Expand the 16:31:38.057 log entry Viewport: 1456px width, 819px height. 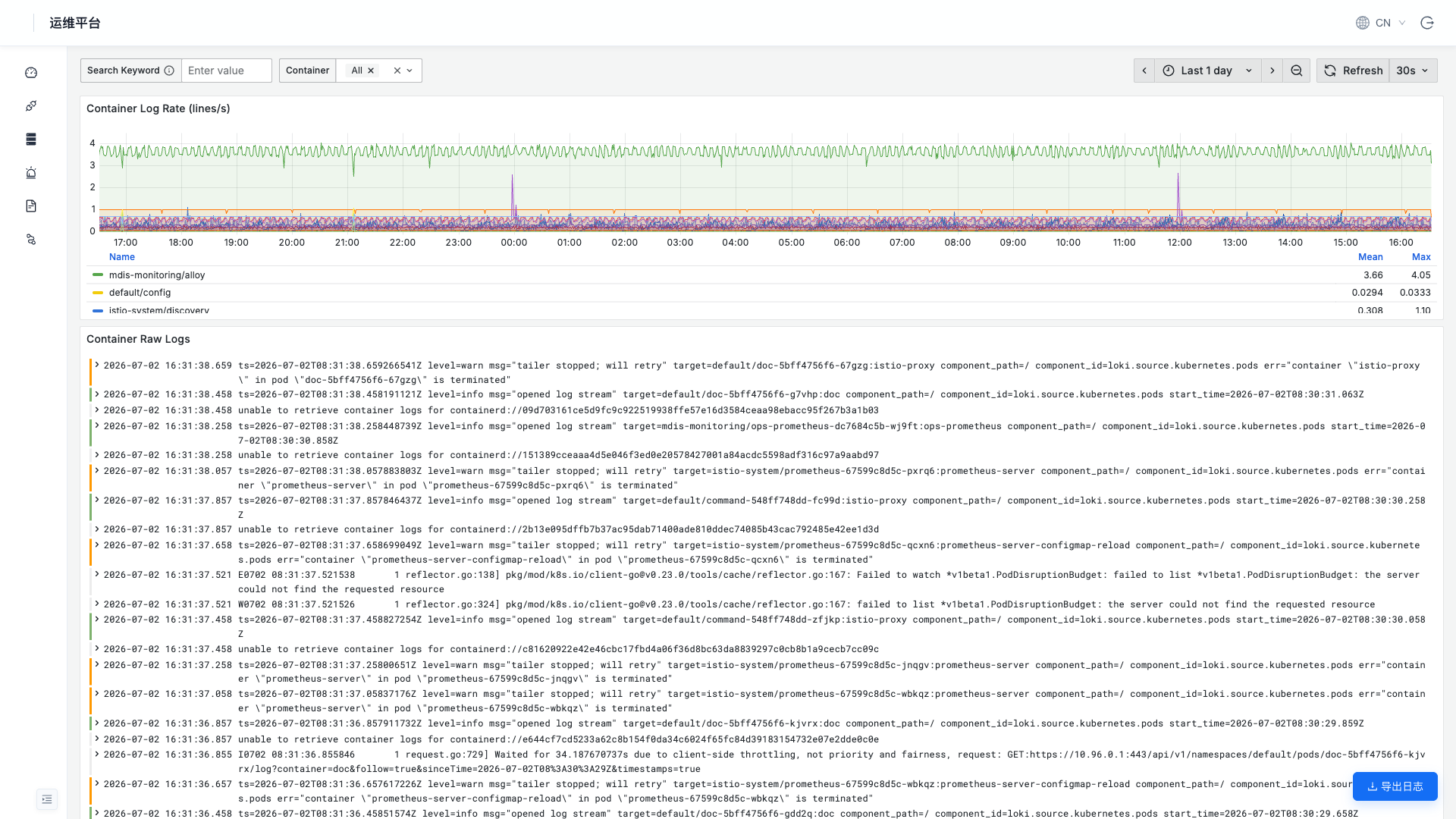pos(97,470)
